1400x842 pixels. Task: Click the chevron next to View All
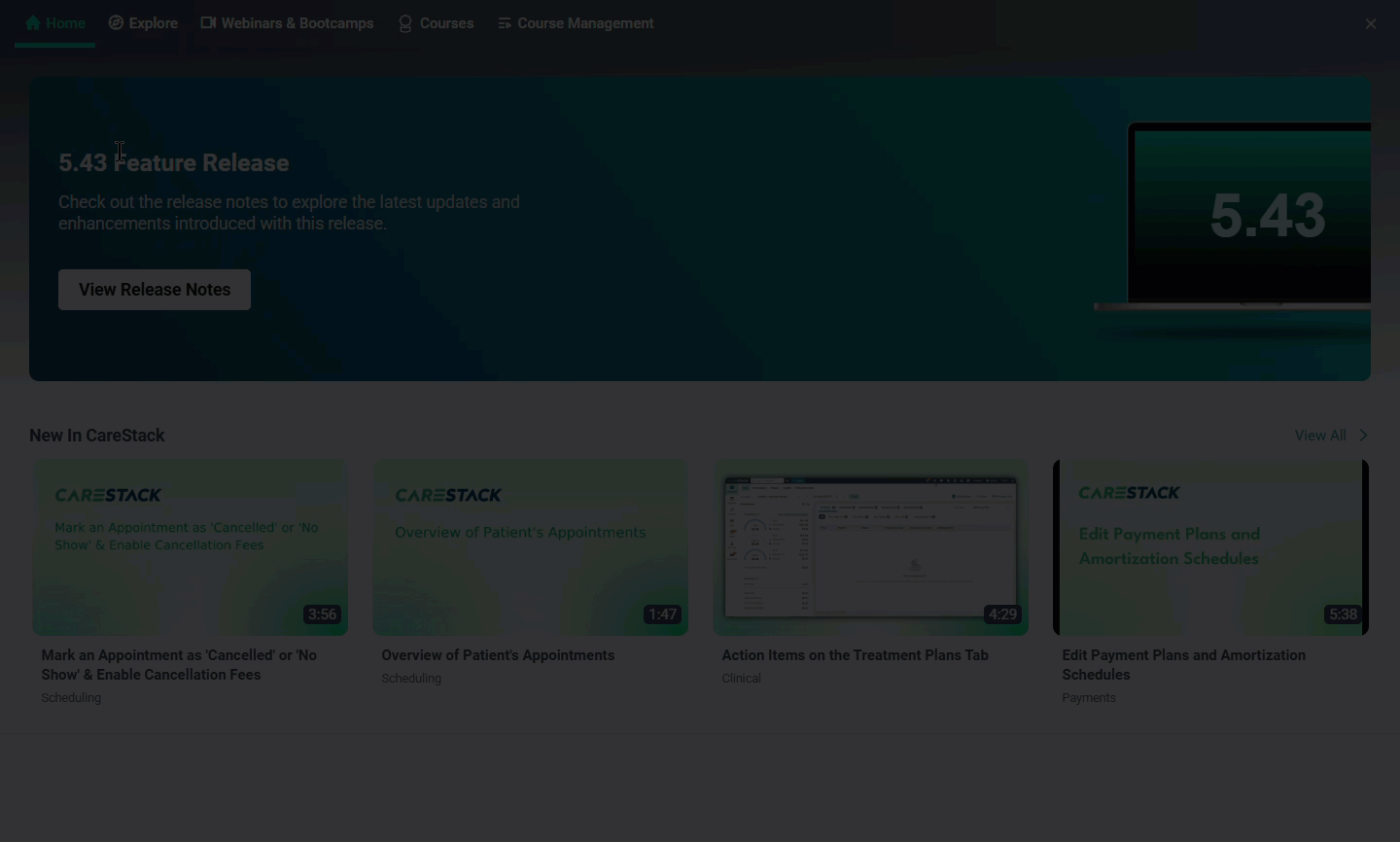click(1363, 436)
